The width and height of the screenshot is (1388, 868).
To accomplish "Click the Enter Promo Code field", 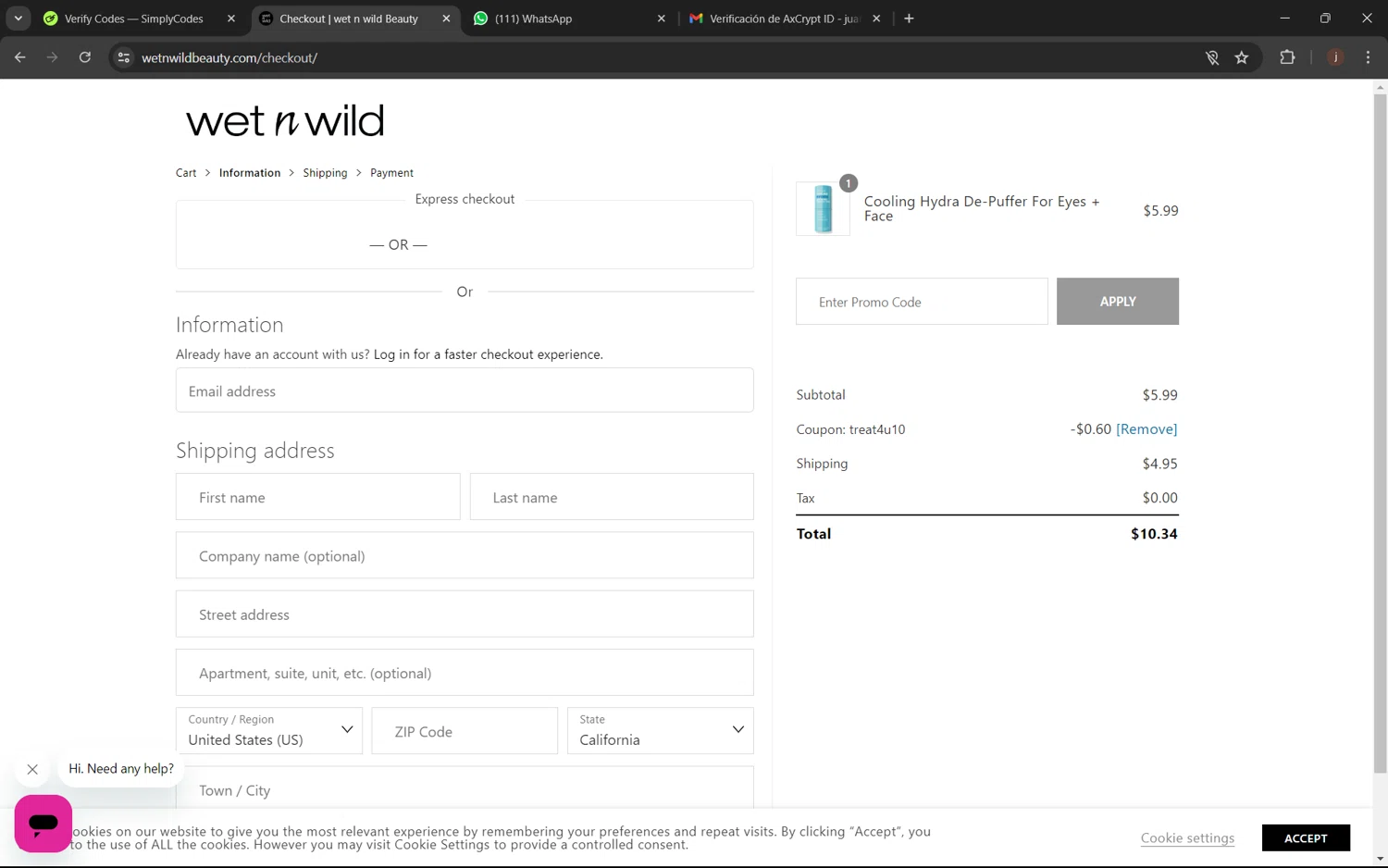I will pyautogui.click(x=922, y=302).
